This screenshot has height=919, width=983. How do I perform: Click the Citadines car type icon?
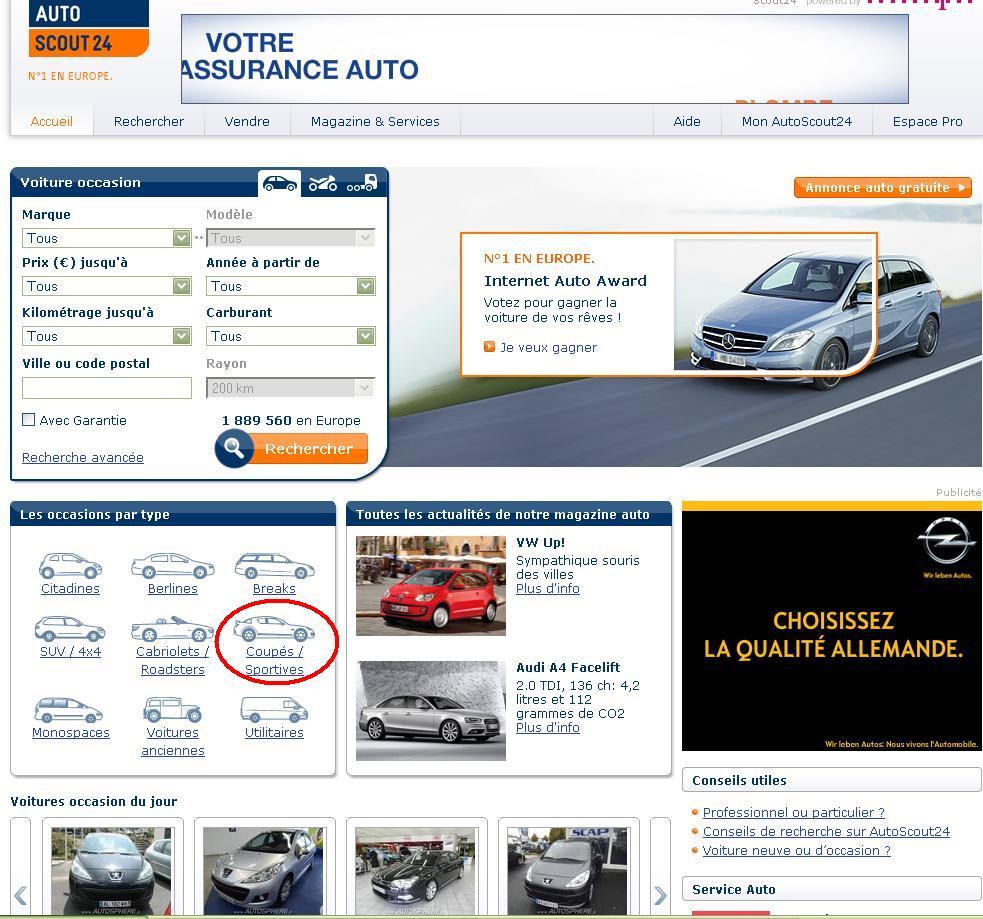click(70, 567)
